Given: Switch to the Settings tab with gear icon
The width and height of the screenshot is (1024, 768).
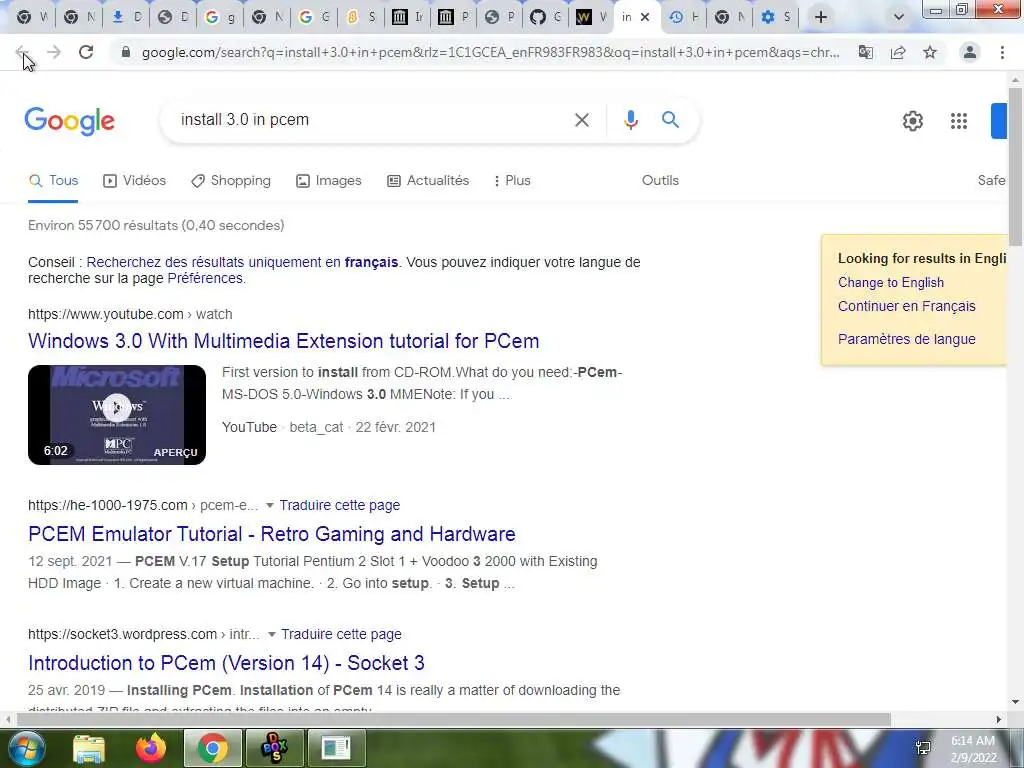Looking at the screenshot, I should click(x=776, y=18).
